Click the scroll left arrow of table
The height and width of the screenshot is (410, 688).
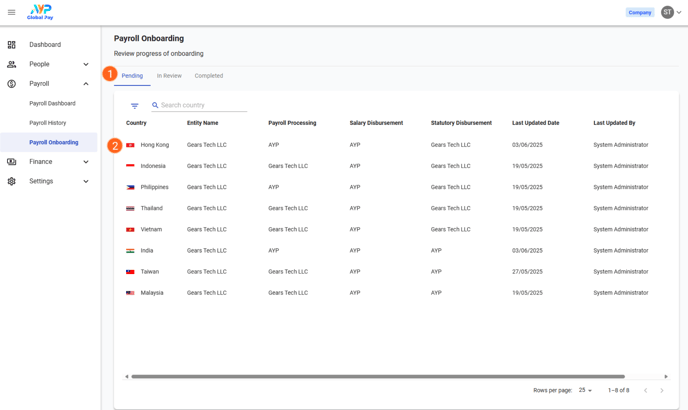pos(127,377)
